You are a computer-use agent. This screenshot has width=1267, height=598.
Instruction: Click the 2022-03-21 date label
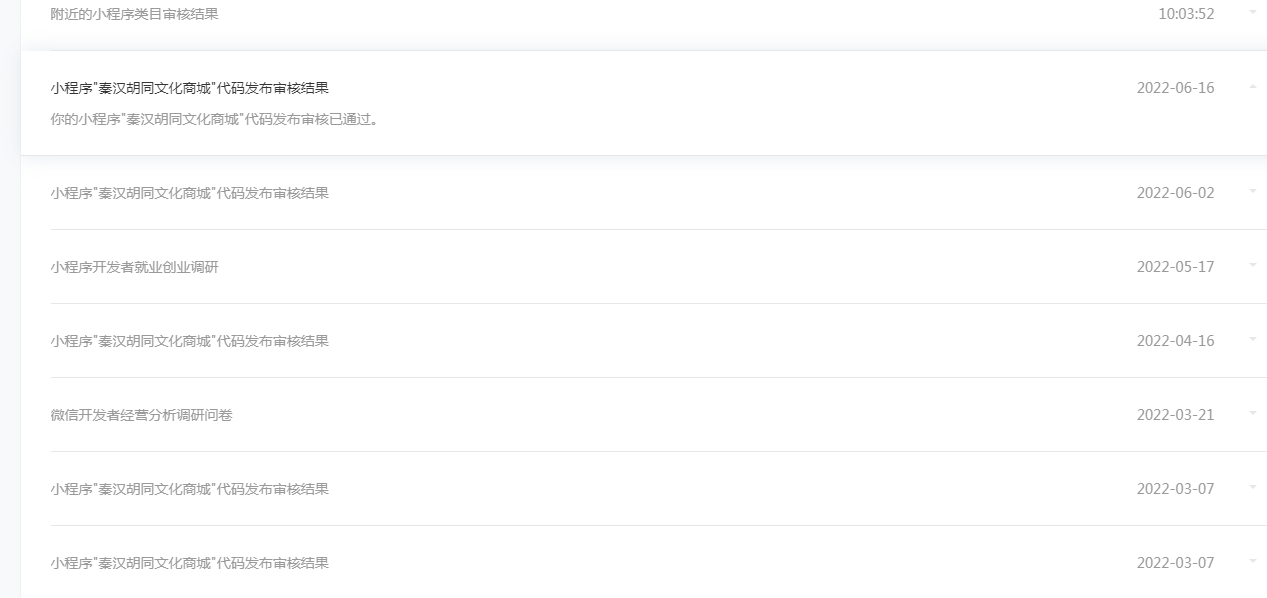point(1175,415)
